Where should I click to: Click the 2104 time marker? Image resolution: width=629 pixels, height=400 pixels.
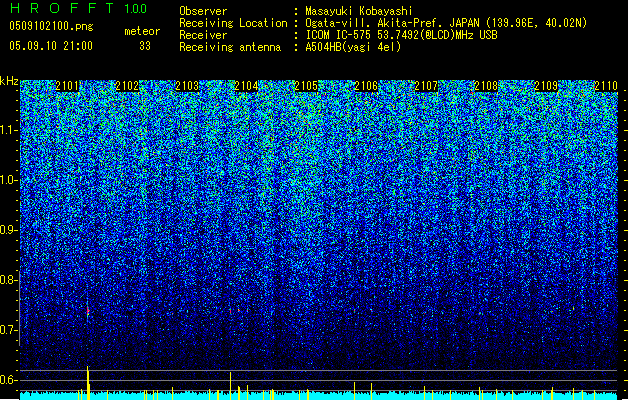click(246, 86)
